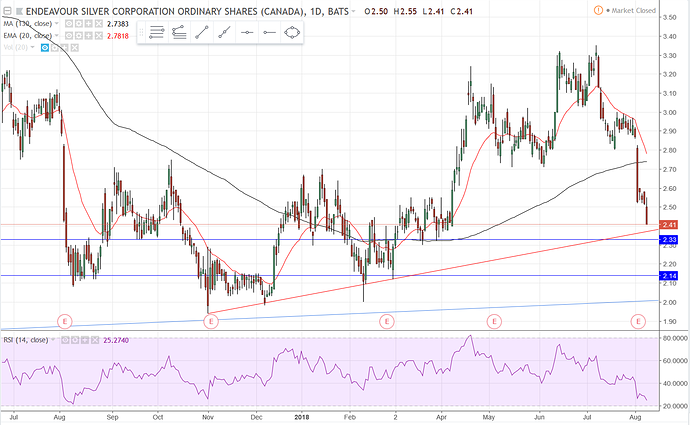Select the polyline-over-lines drawing tool icon
Image resolution: width=690 pixels, height=425 pixels.
pos(179,33)
